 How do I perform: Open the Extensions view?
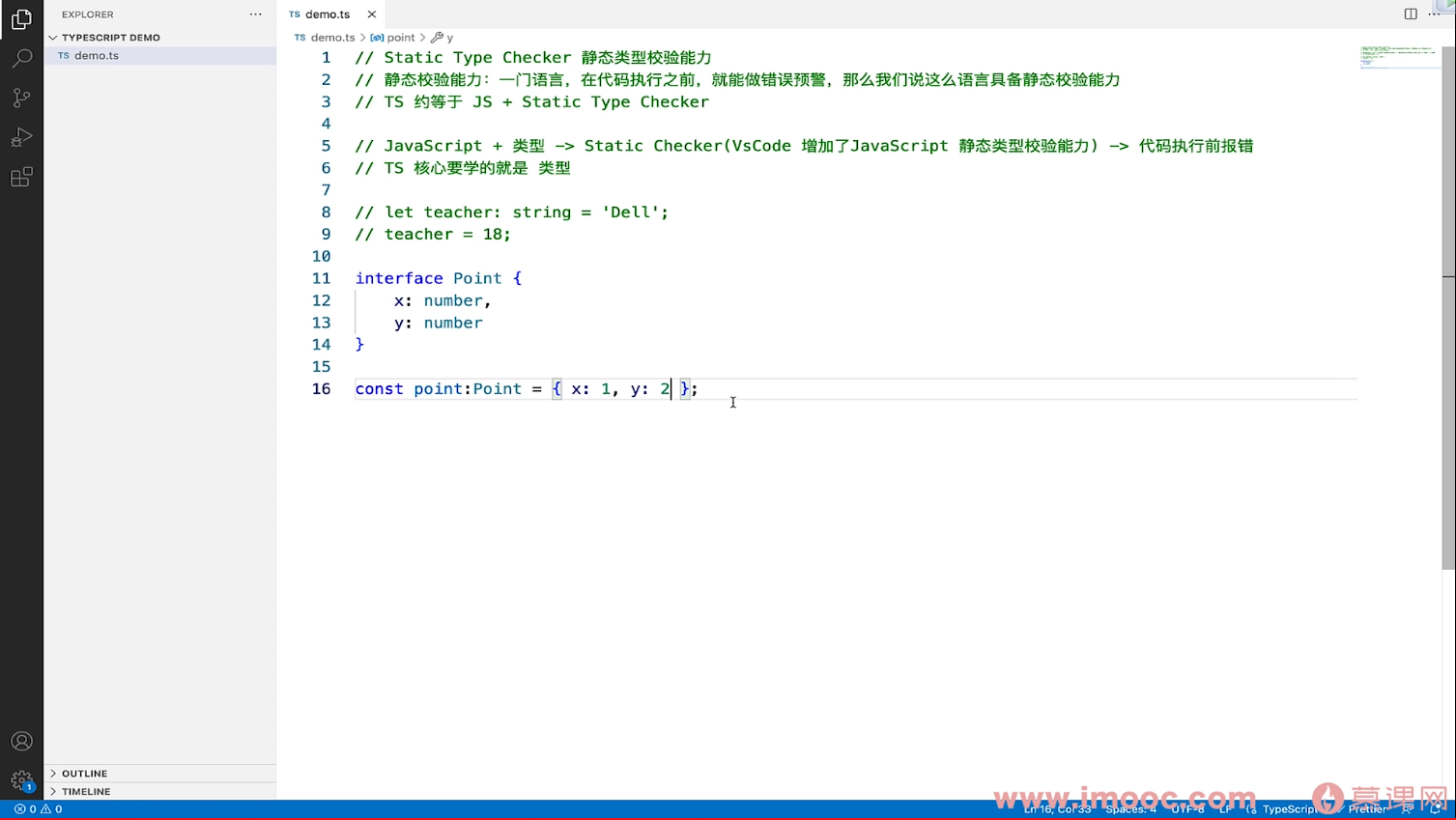[x=21, y=177]
